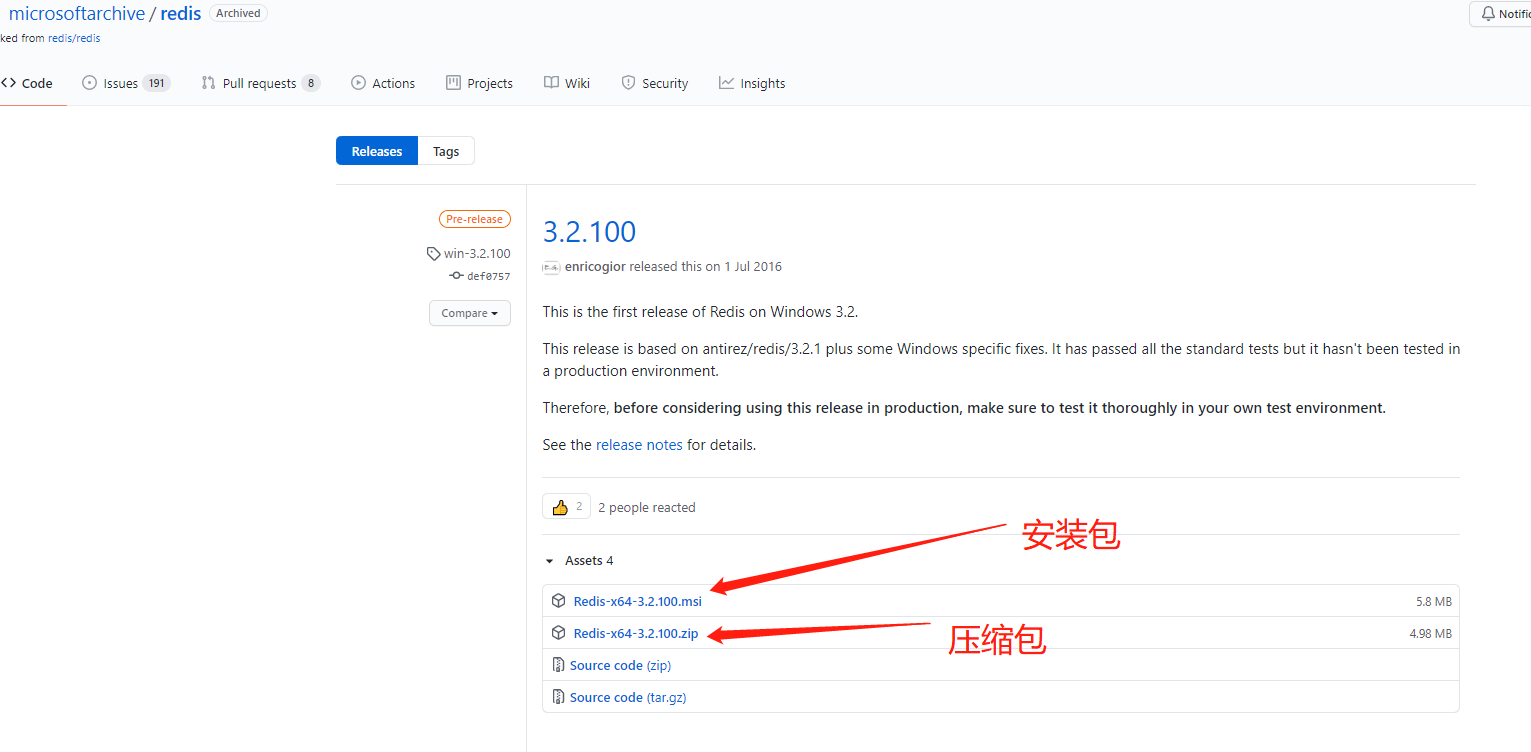This screenshot has height=752, width=1531.
Task: Switch to the Tags view
Action: click(x=446, y=151)
